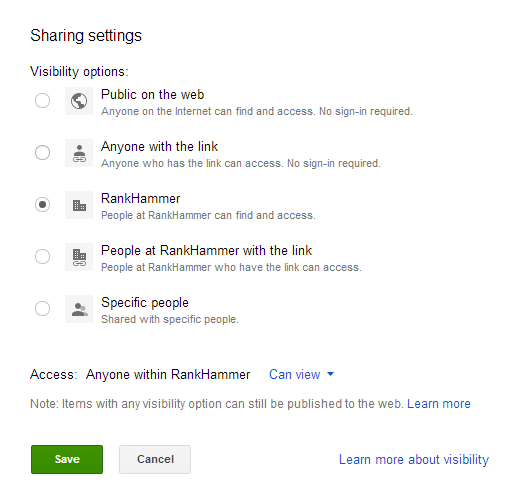Click the people icon beside Specific people
The height and width of the screenshot is (497, 520).
tap(79, 309)
